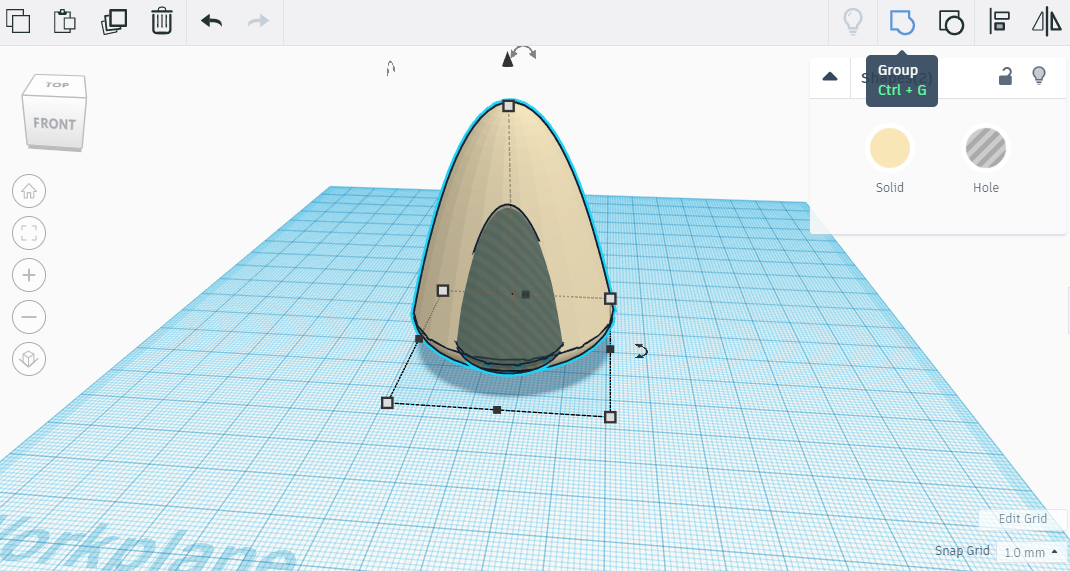Click the Show all lightbulb icon in toolbar

point(853,22)
